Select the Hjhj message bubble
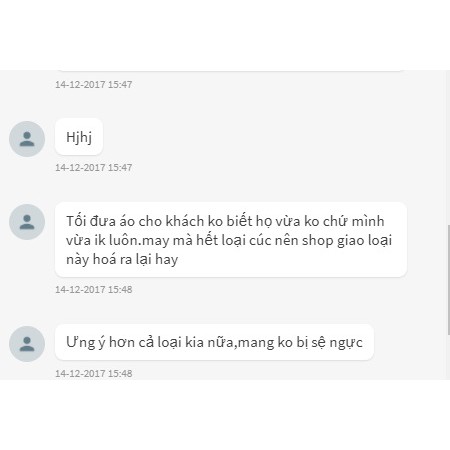 pos(79,137)
